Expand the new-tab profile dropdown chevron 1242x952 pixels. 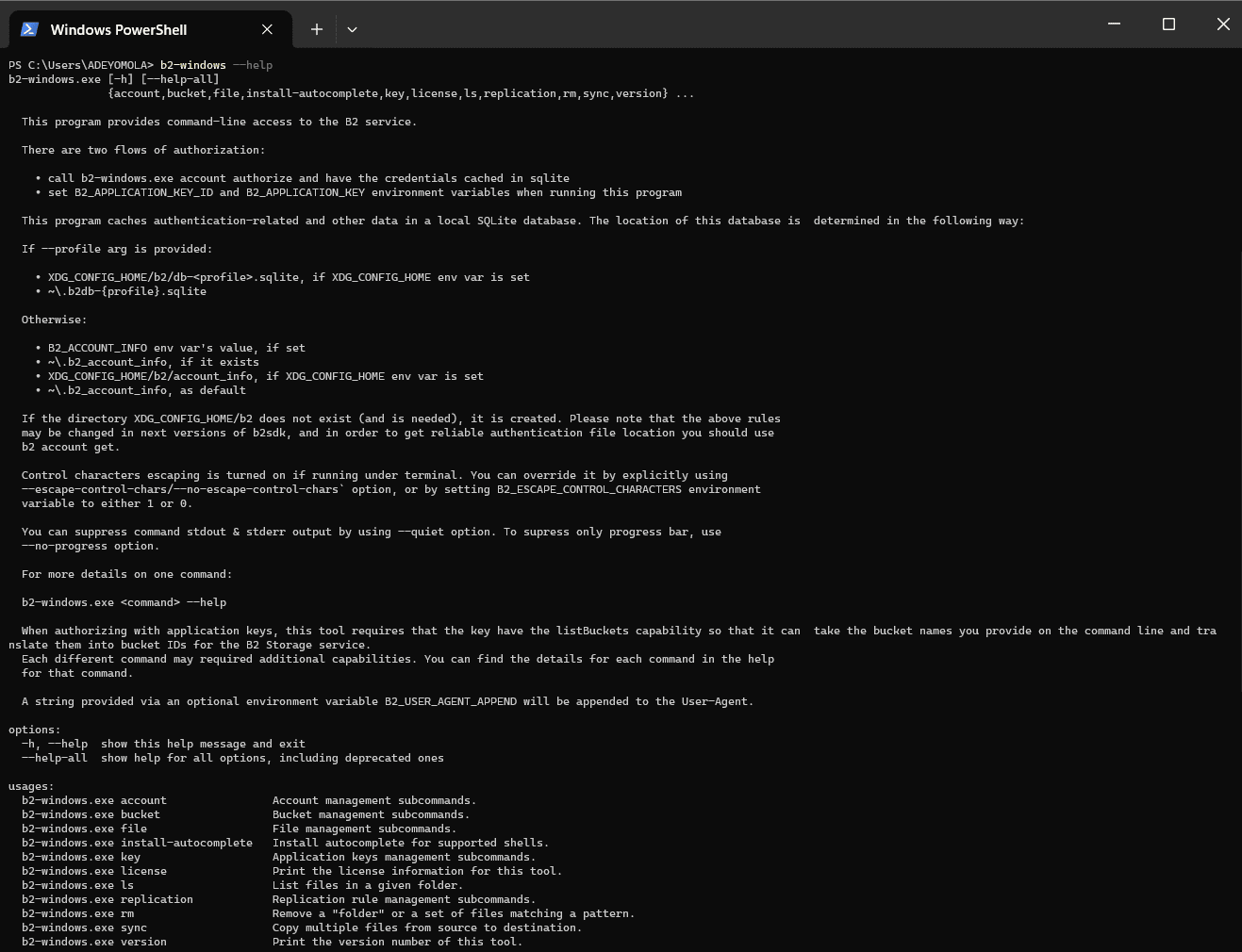click(x=352, y=29)
